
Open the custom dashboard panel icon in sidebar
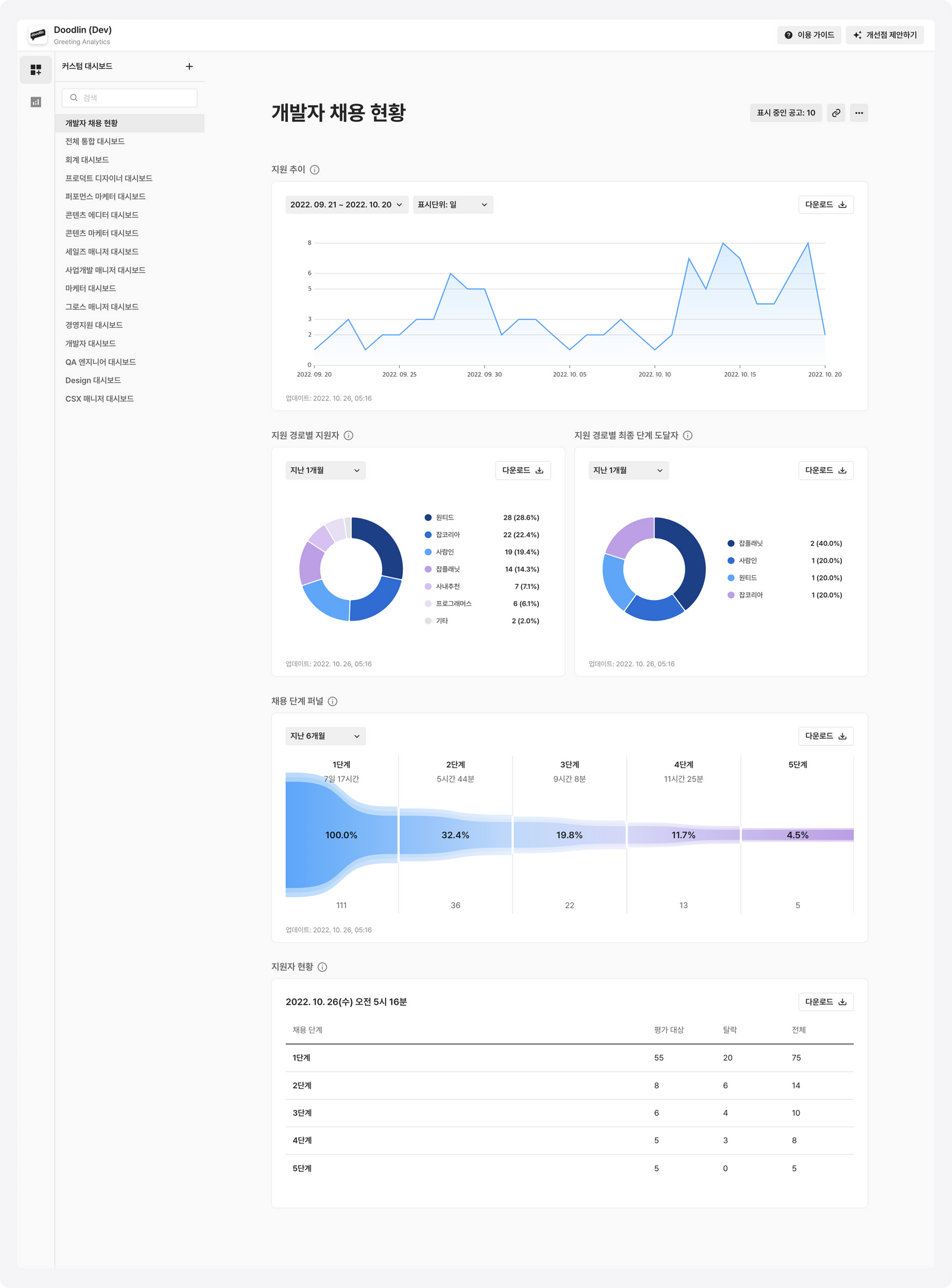point(36,70)
